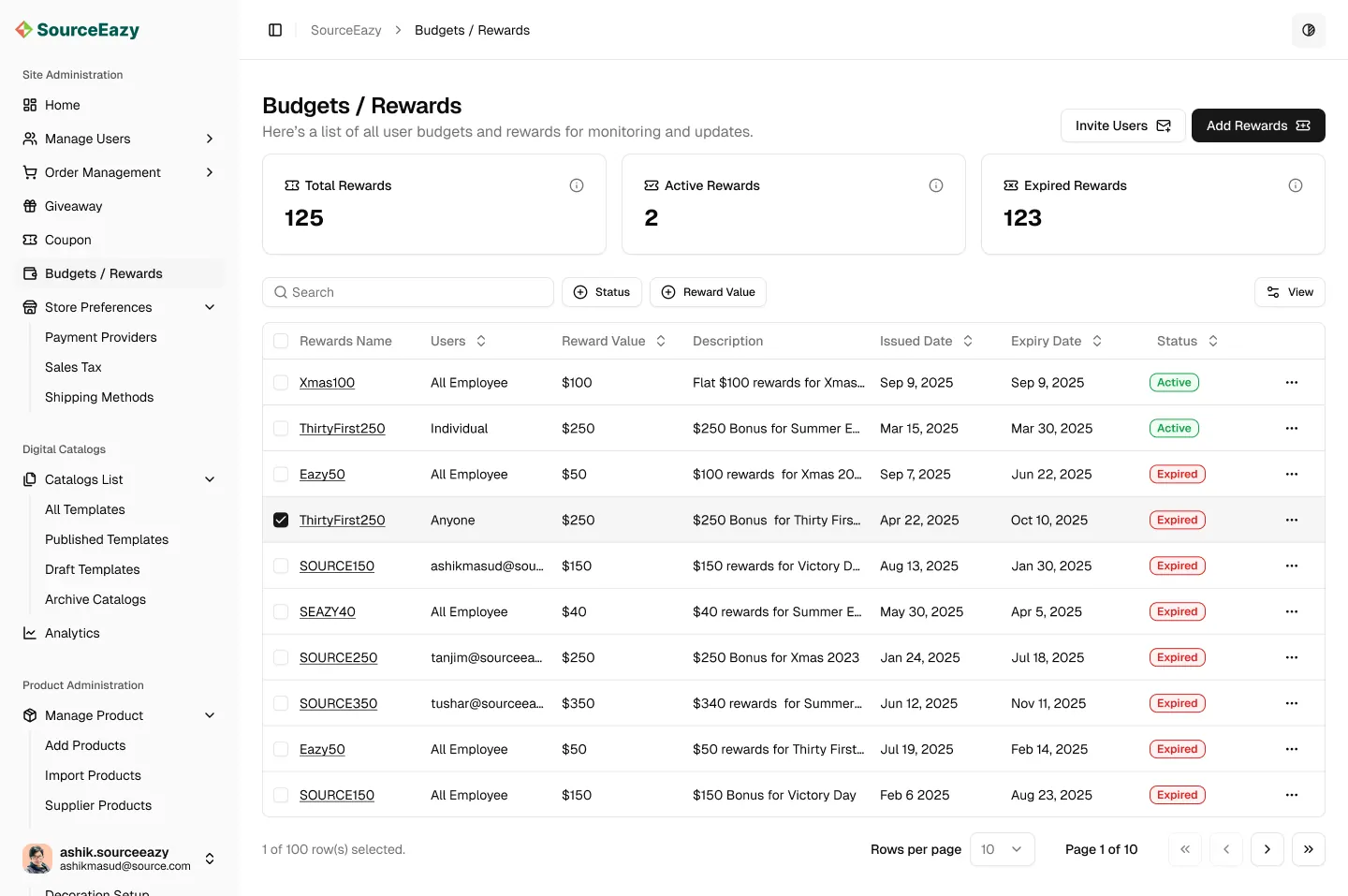Sort by Reward Value column arrows

click(x=661, y=341)
